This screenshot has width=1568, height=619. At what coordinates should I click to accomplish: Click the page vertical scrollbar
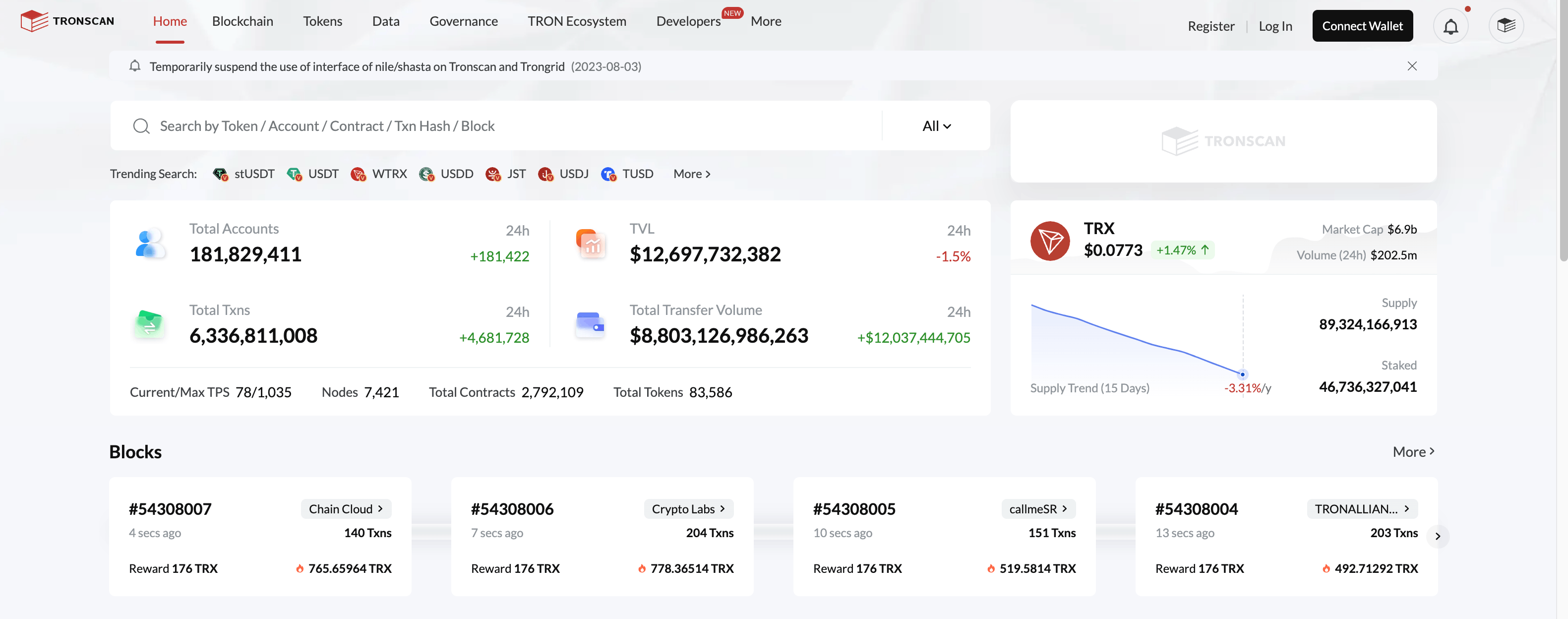point(1563,131)
